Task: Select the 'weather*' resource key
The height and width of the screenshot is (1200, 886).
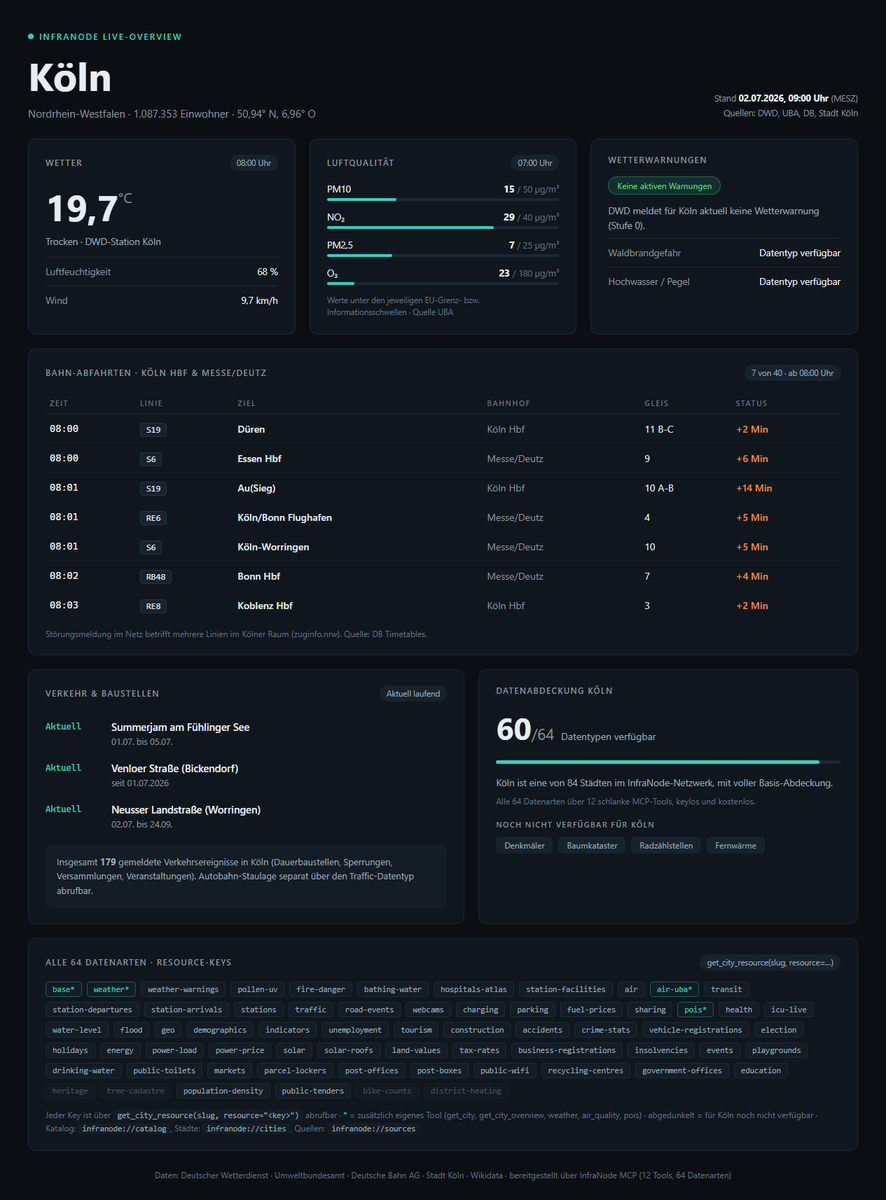Action: (x=111, y=990)
